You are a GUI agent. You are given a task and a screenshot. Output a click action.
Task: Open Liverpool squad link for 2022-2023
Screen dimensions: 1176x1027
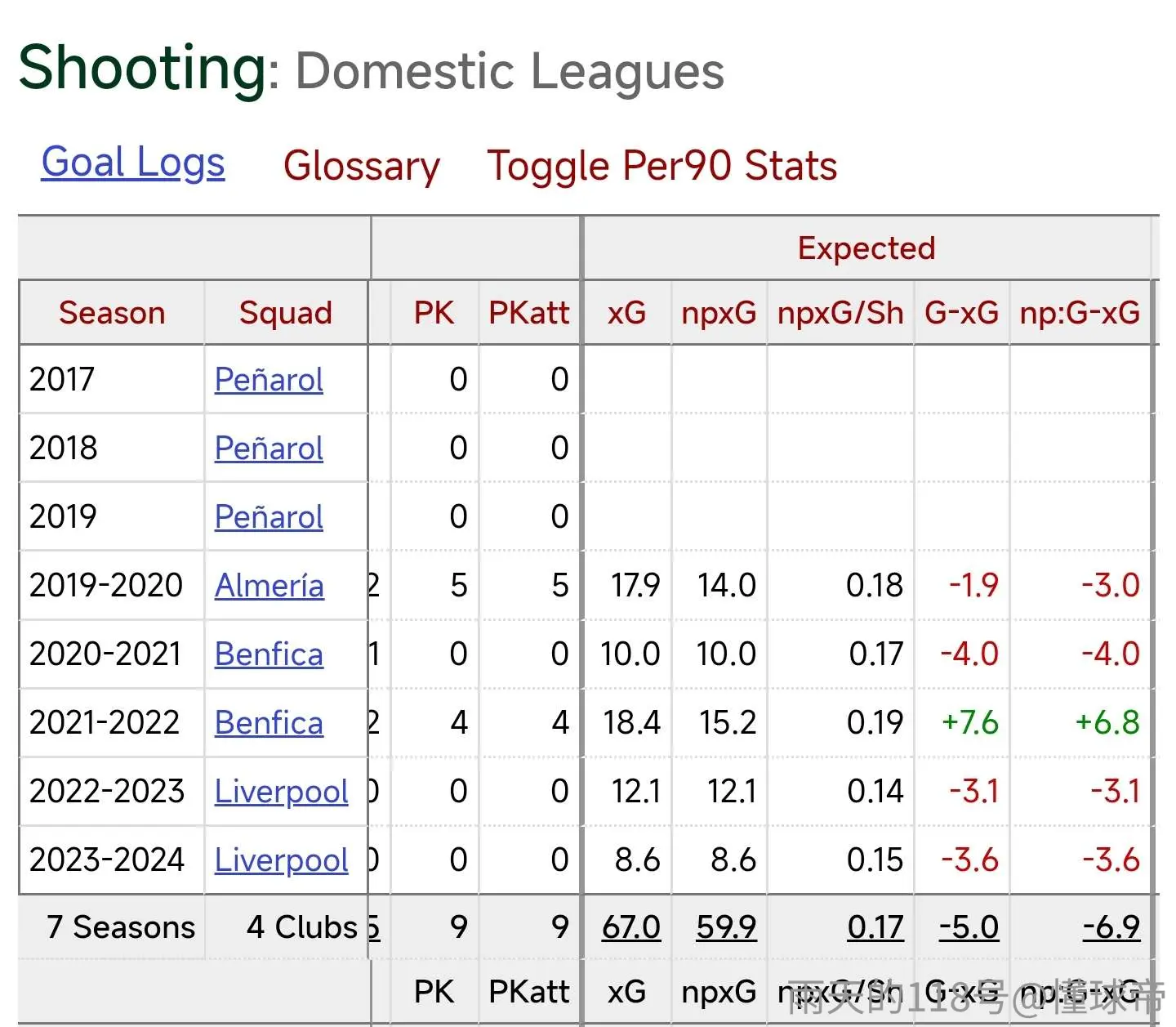pyautogui.click(x=282, y=792)
